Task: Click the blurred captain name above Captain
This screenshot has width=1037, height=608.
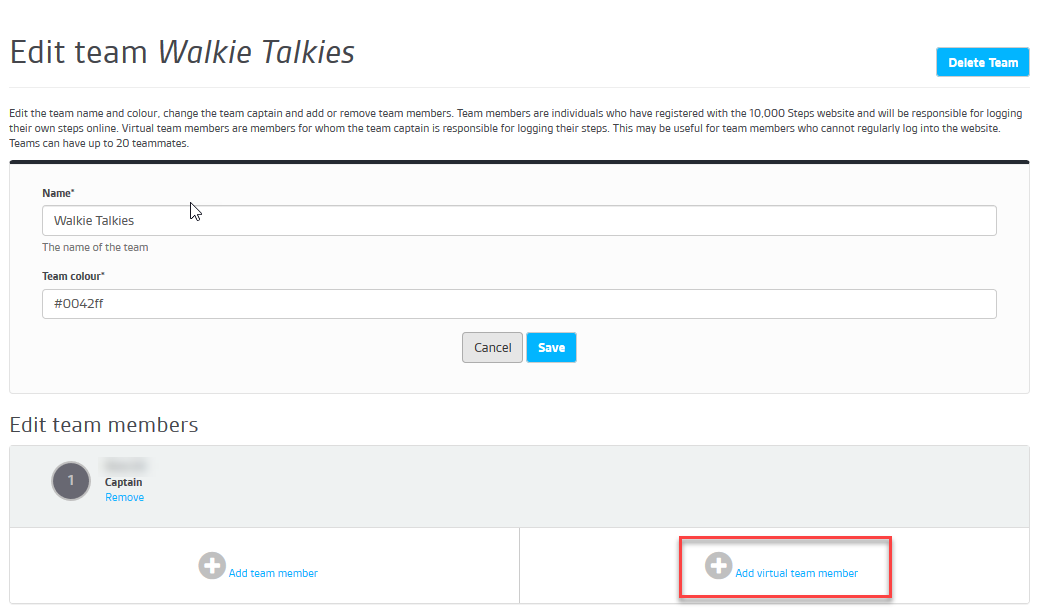Action: (x=126, y=466)
